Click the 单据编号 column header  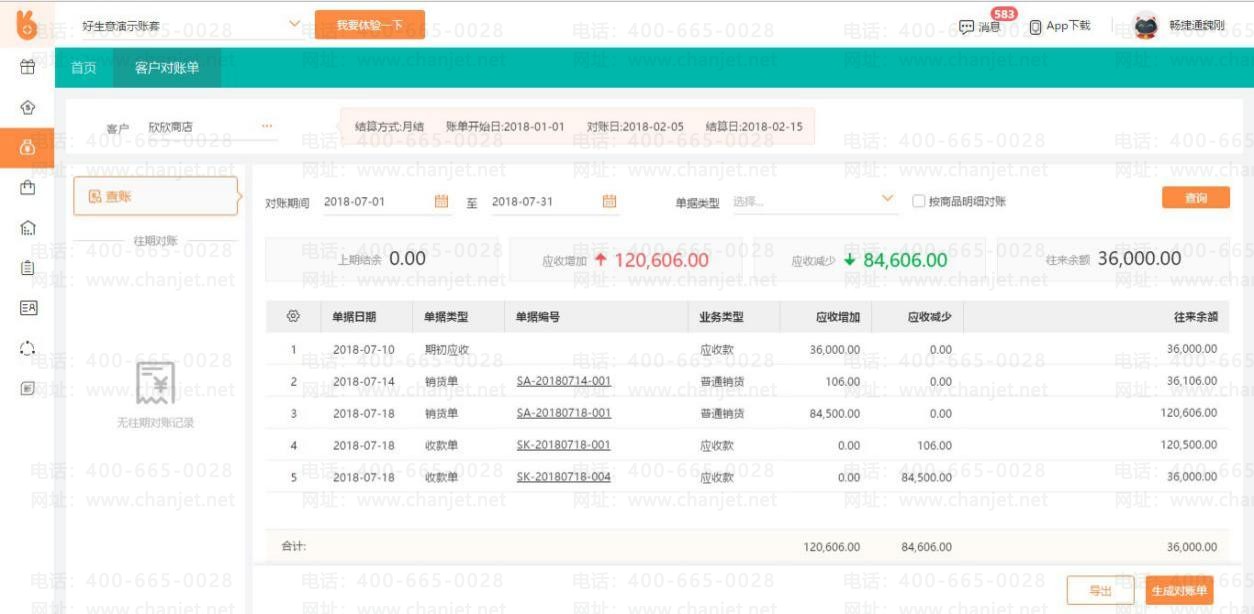point(538,317)
